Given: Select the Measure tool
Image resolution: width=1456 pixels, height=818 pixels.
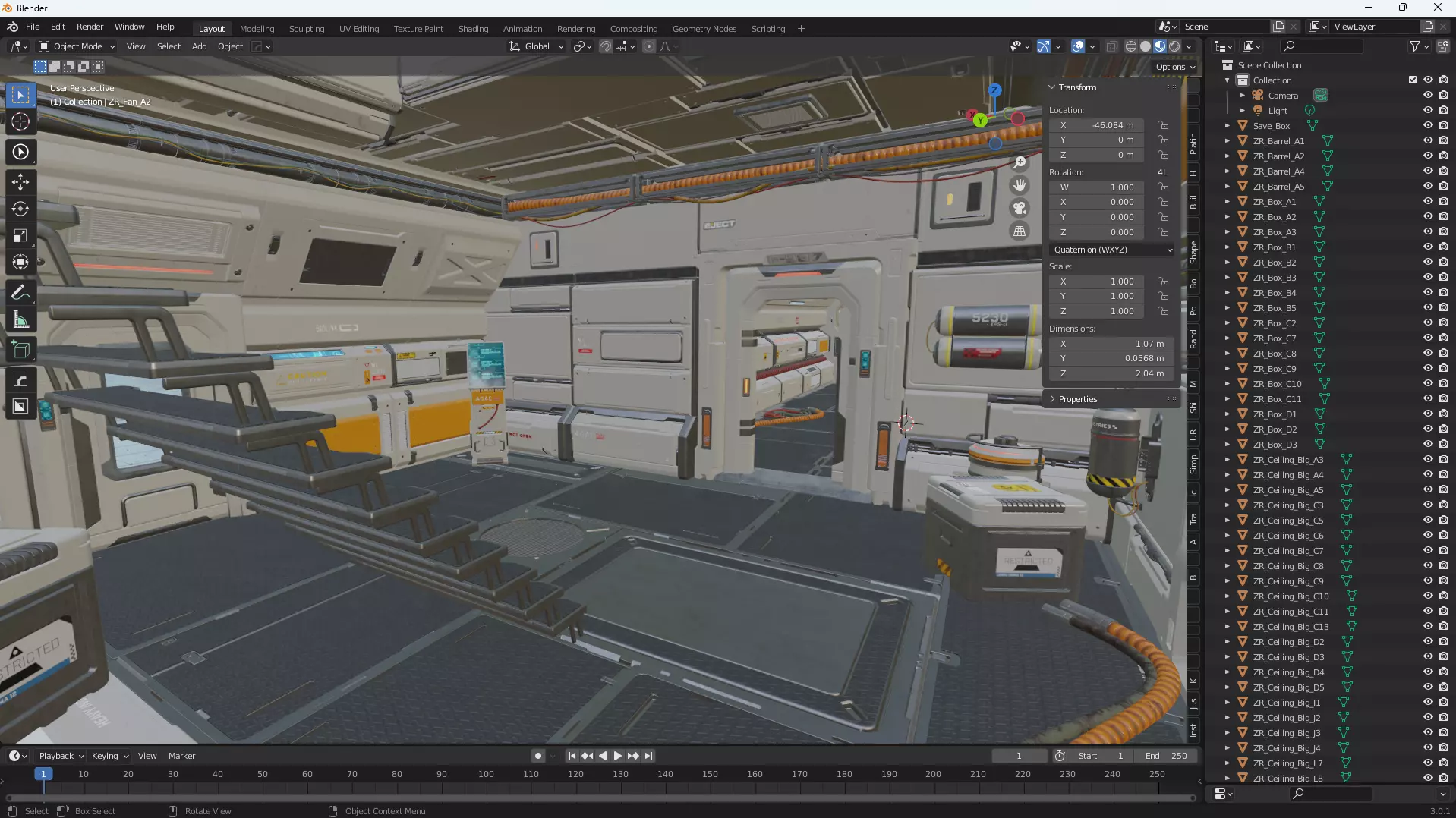Looking at the screenshot, I should pos(20,319).
